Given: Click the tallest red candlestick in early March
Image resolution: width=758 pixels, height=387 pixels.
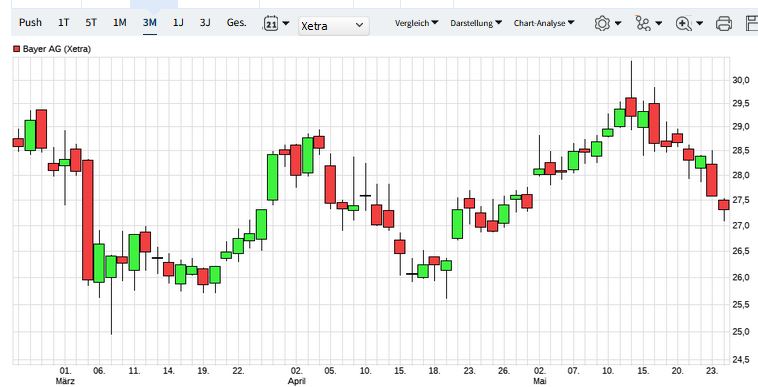Looking at the screenshot, I should coord(87,220).
